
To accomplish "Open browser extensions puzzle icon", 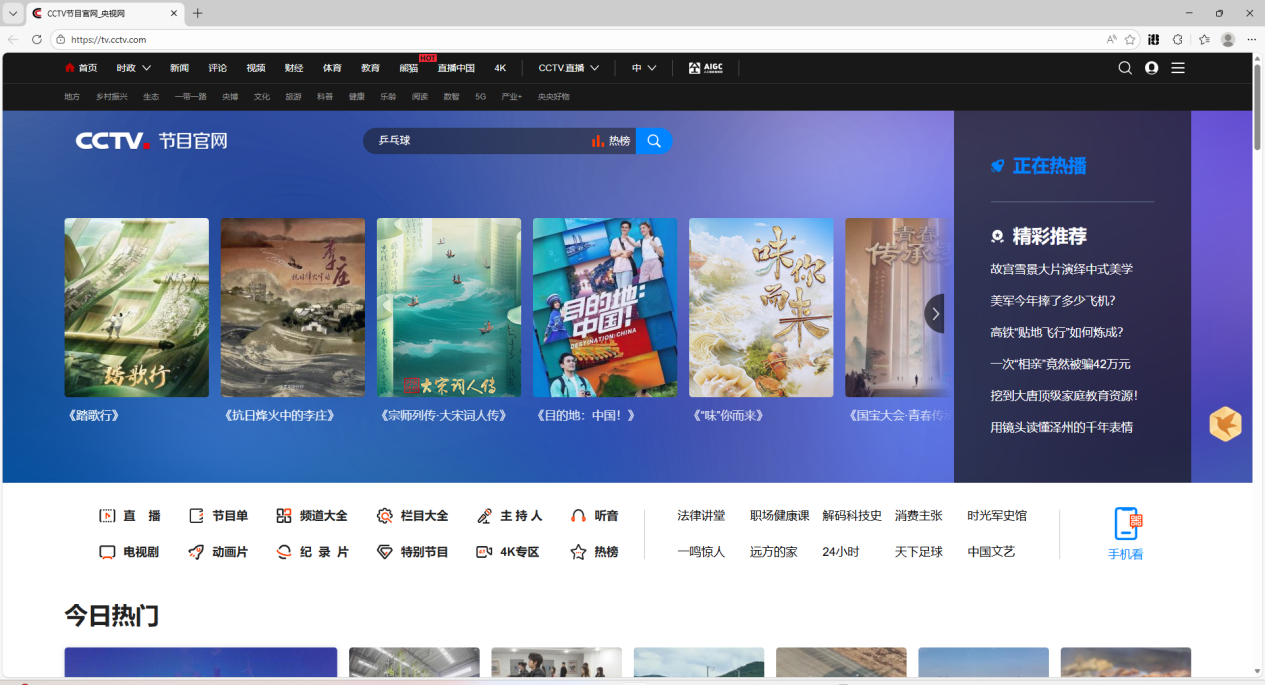I will (x=1178, y=39).
